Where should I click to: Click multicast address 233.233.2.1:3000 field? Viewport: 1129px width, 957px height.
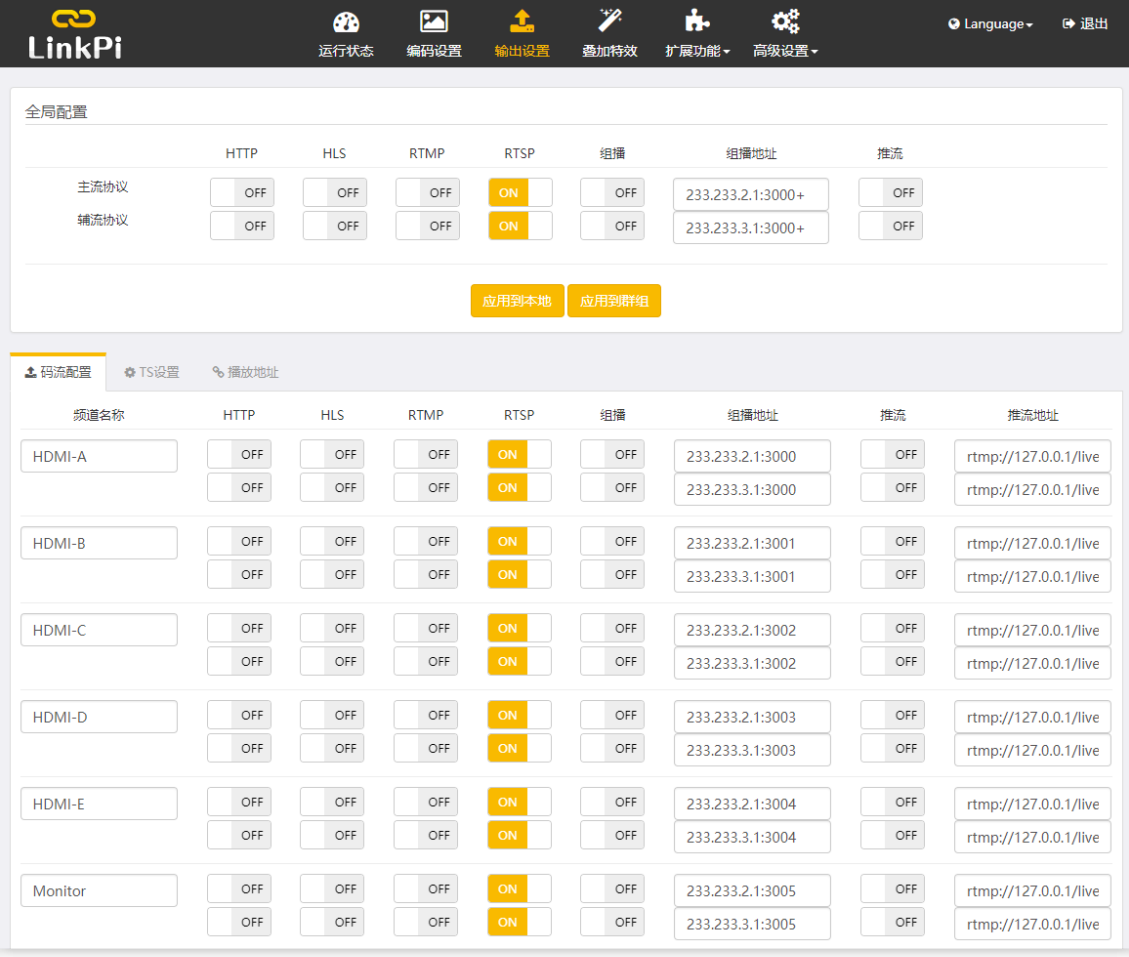point(752,457)
